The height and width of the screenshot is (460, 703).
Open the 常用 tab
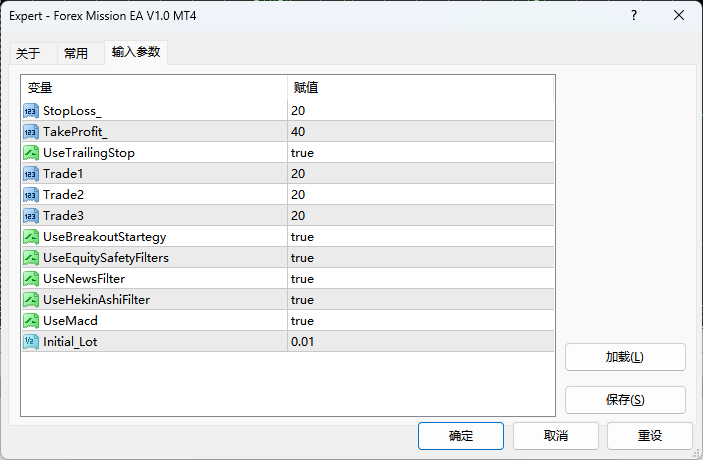[76, 54]
